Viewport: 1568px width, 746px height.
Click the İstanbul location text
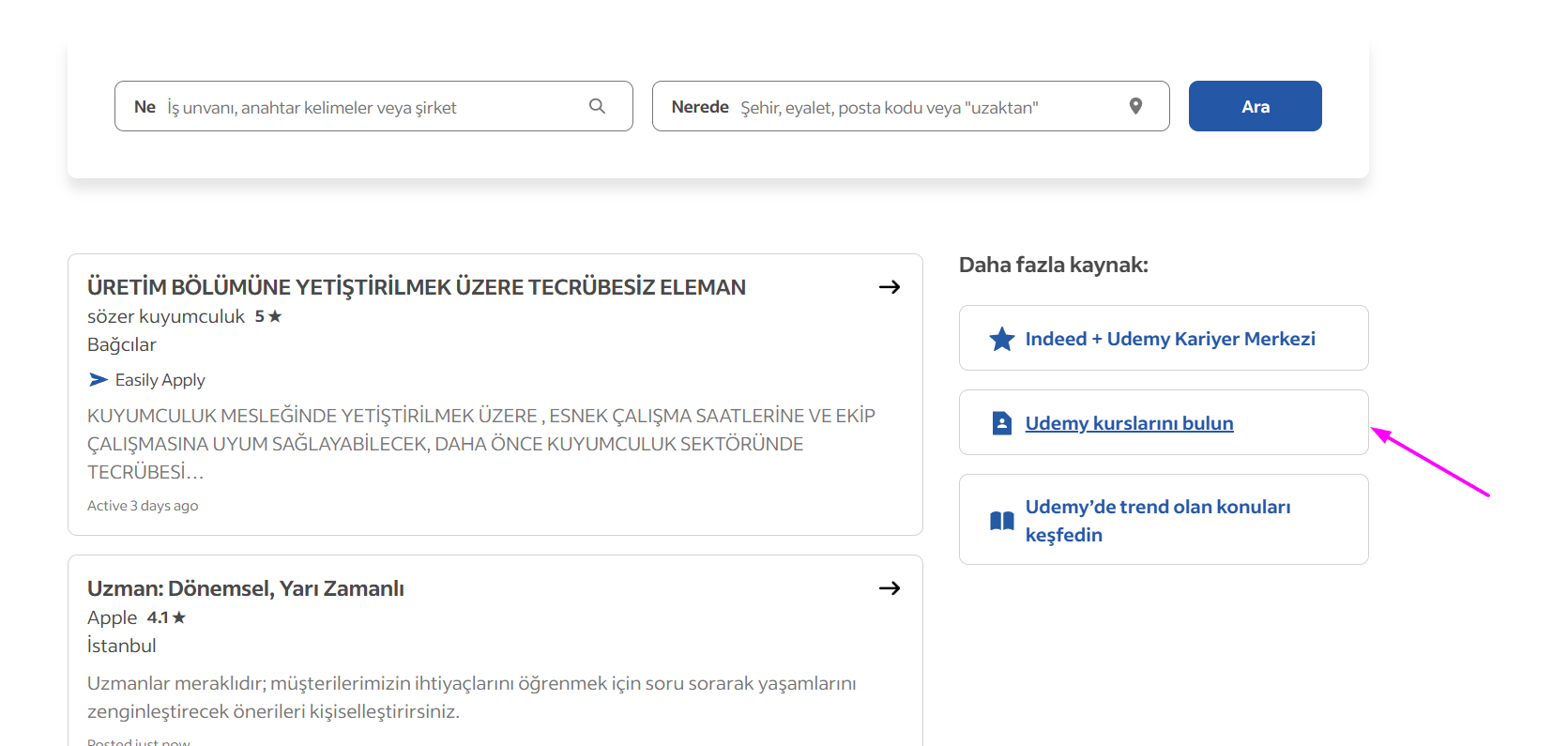tap(122, 646)
